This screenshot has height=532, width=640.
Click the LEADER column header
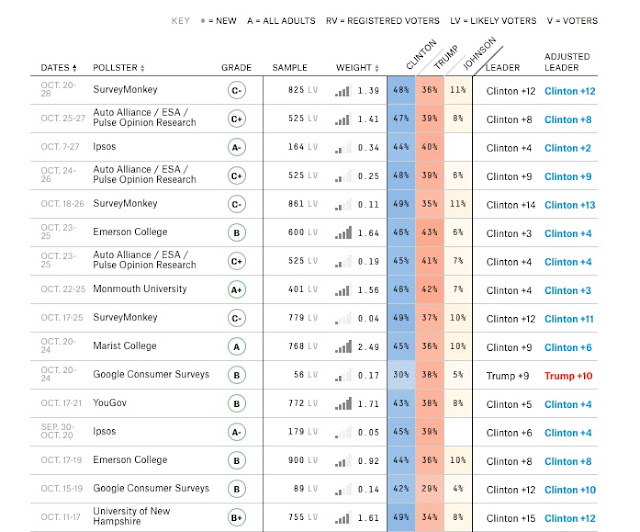tap(503, 68)
